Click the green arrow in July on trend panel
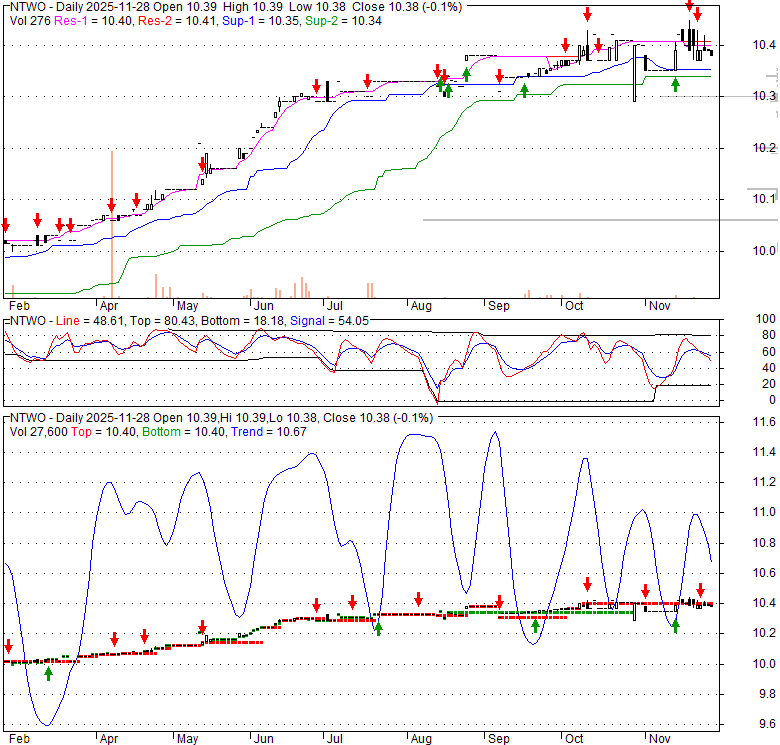This screenshot has height=745, width=780. (x=378, y=627)
